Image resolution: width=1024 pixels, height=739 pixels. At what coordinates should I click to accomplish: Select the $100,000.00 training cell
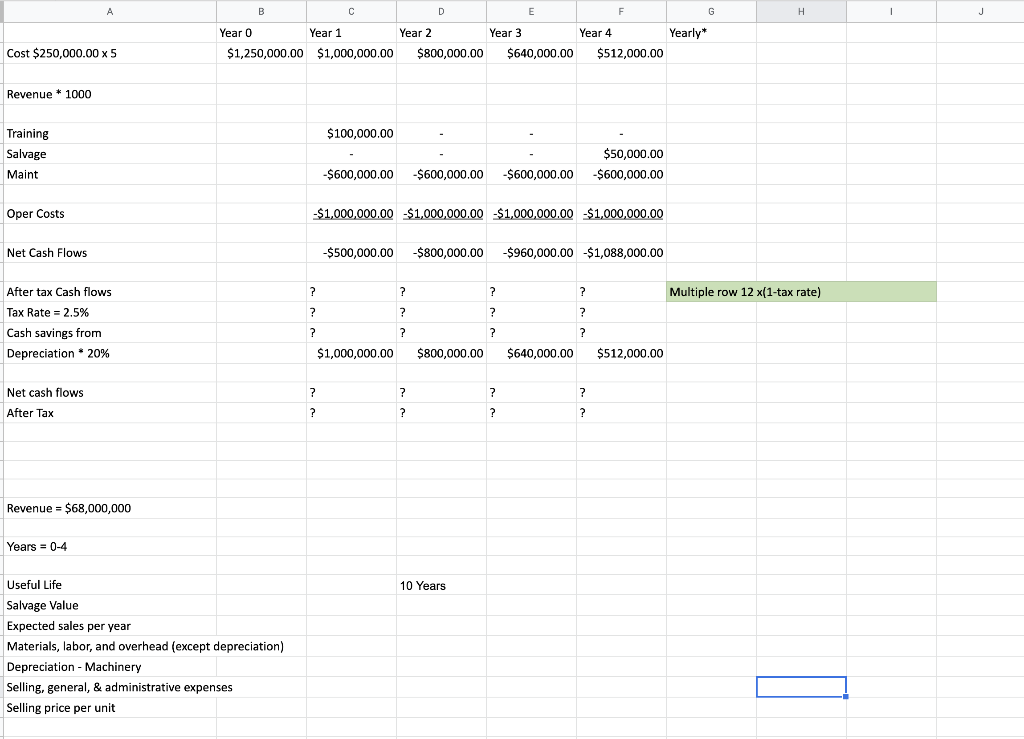[351, 133]
